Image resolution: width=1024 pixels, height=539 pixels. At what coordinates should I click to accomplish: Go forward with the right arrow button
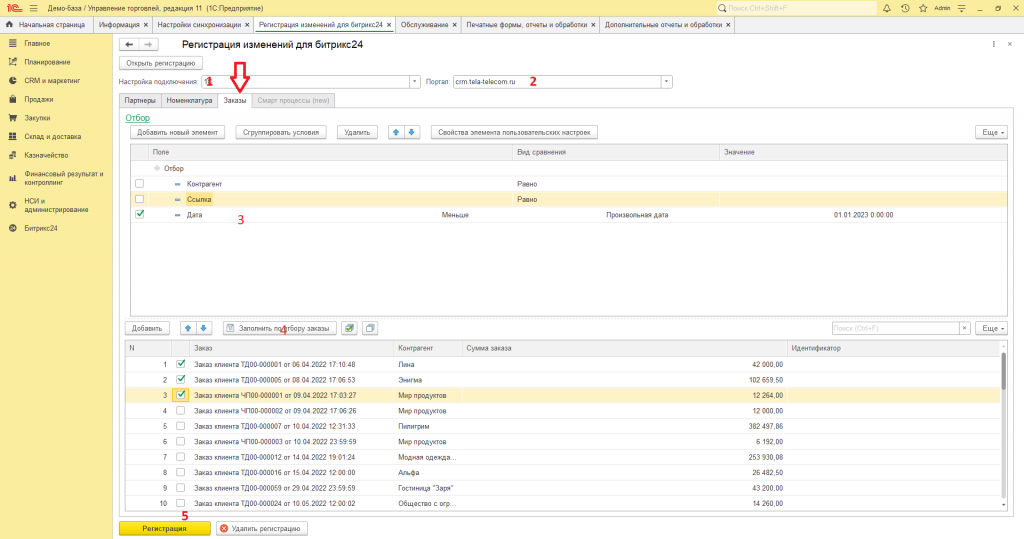coord(148,44)
